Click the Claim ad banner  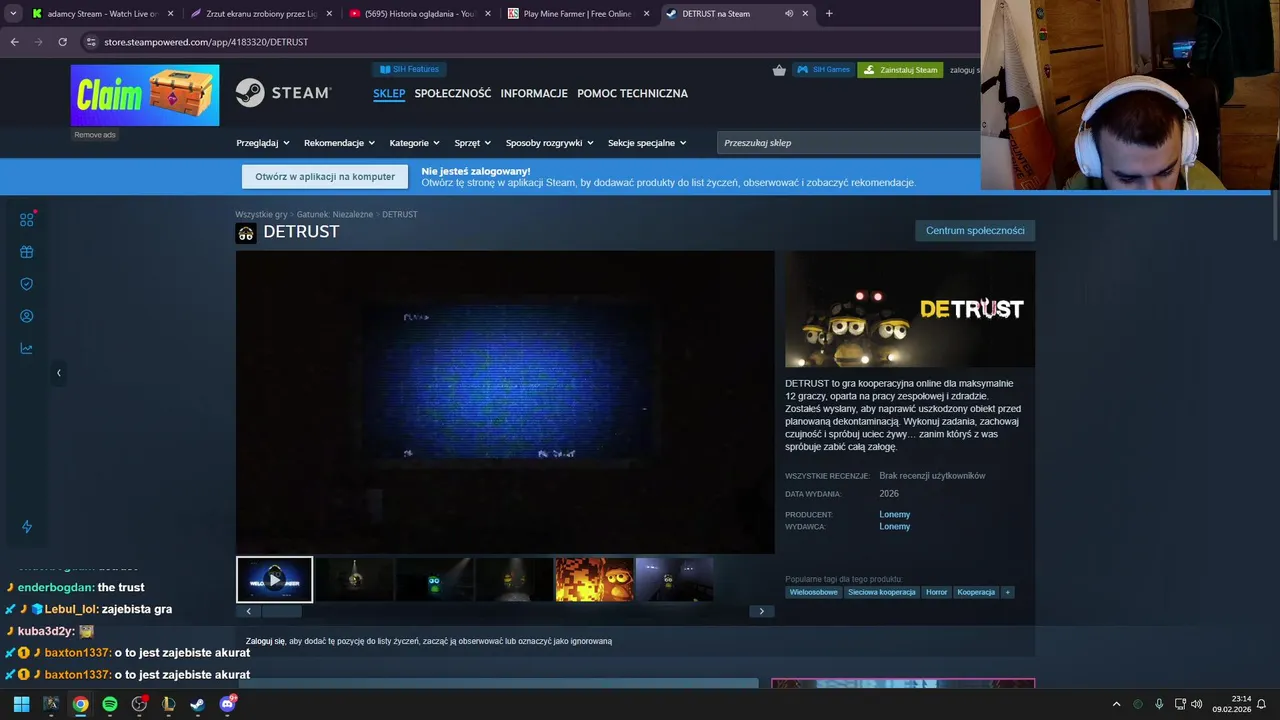coord(145,95)
